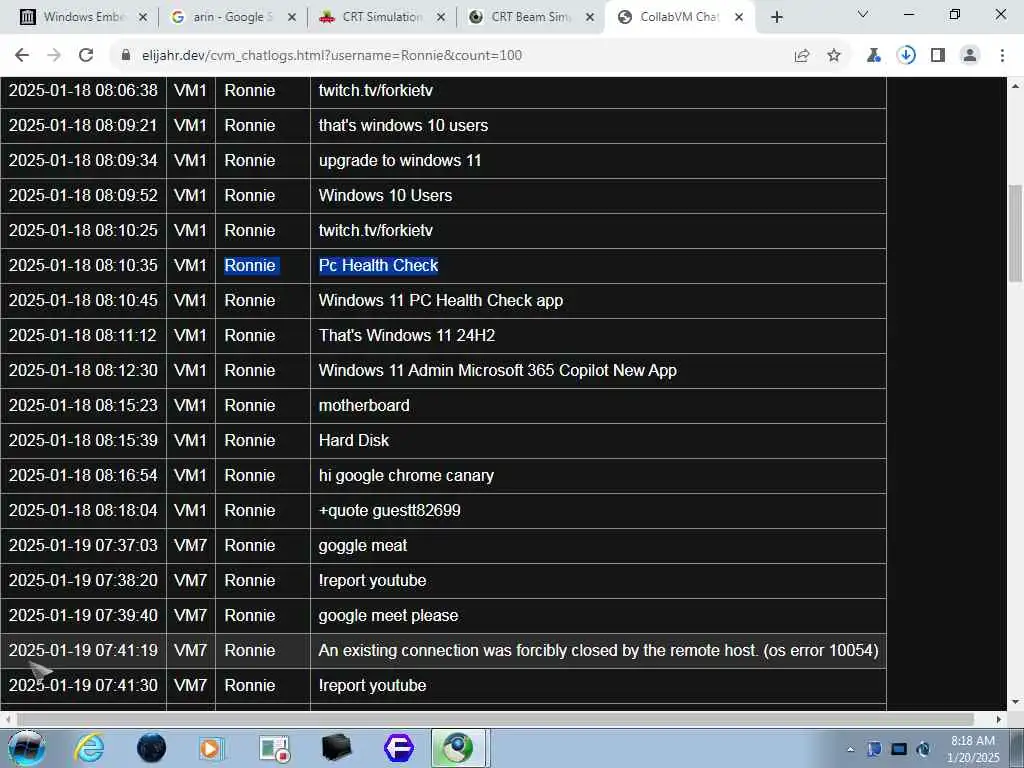The image size is (1024, 768).
Task: Click 'Windows 11 PC Health Check app' message
Action: pyautogui.click(x=441, y=300)
